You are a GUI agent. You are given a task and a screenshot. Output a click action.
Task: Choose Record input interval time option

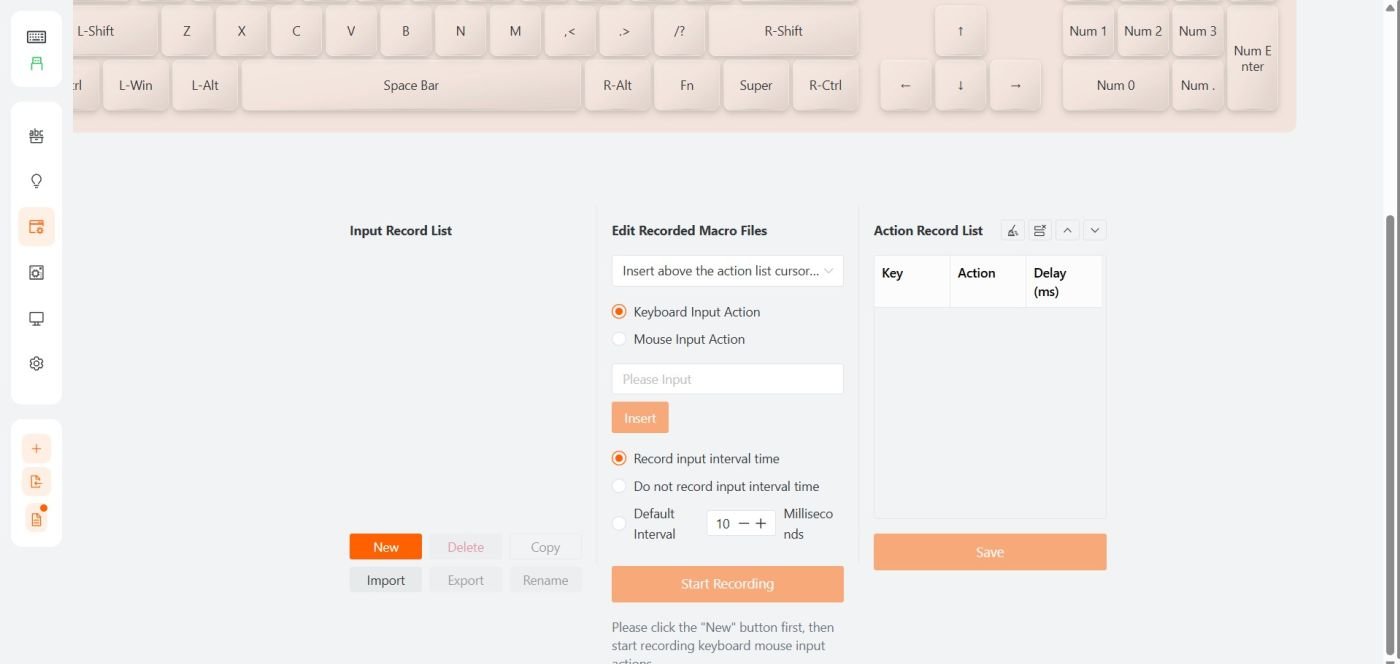tap(619, 459)
